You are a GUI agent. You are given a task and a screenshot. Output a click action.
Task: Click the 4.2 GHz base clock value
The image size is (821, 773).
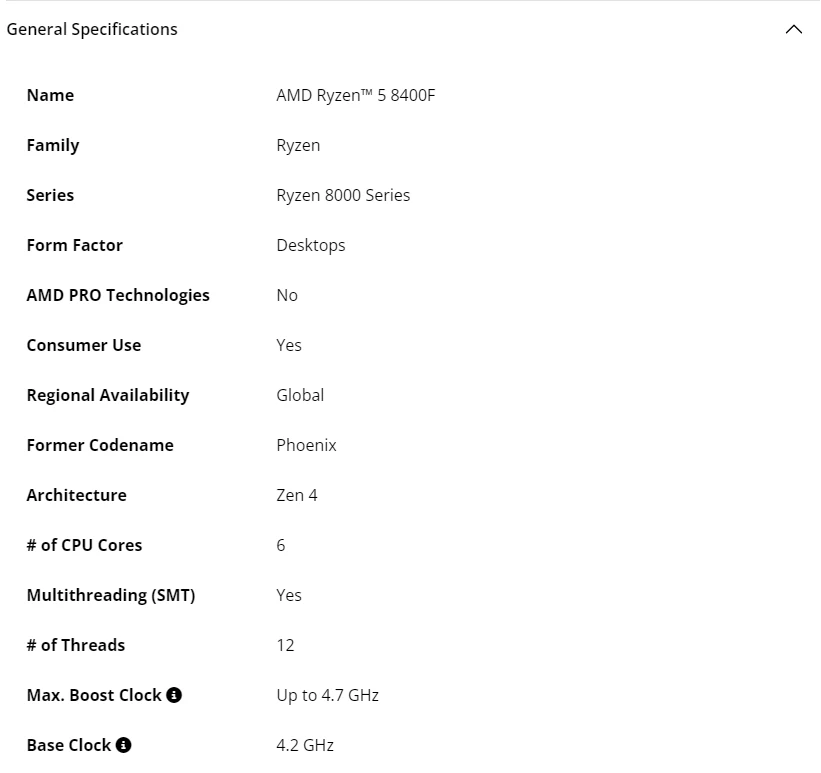305,745
